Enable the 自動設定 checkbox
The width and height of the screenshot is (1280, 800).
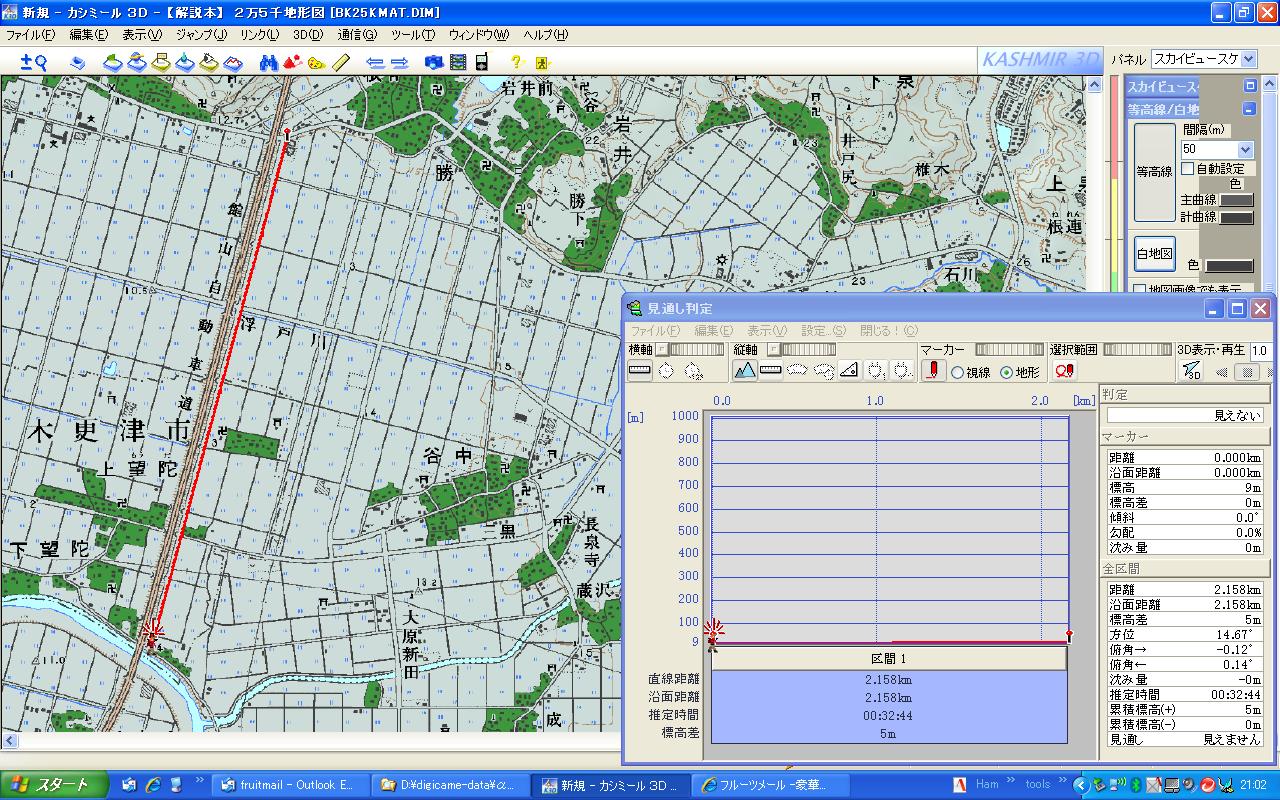[x=1188, y=169]
